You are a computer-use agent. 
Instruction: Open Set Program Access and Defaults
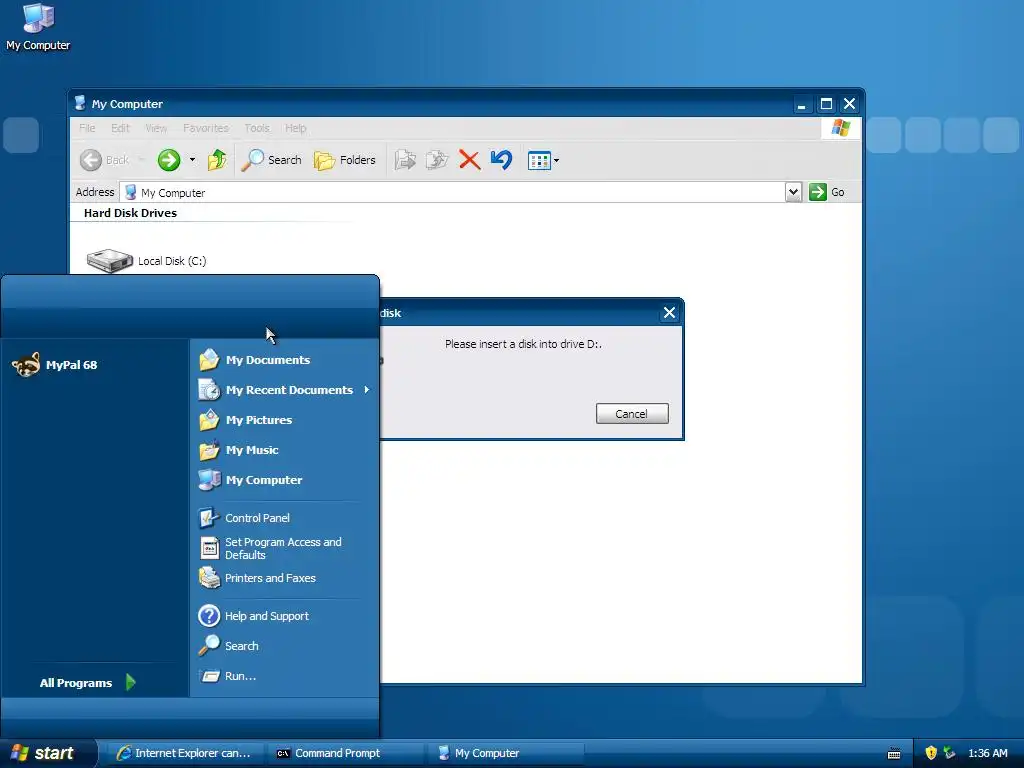(x=270, y=549)
